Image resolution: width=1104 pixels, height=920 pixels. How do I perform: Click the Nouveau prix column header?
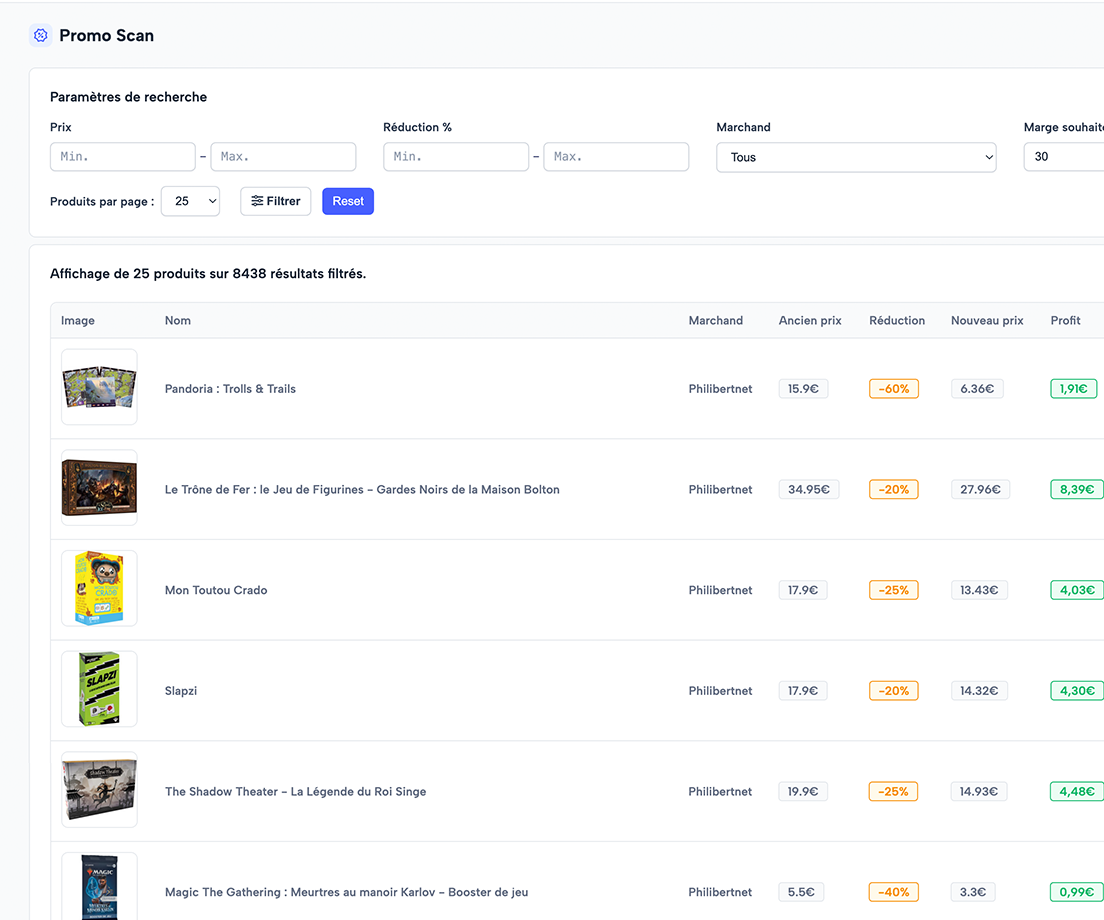[987, 321]
